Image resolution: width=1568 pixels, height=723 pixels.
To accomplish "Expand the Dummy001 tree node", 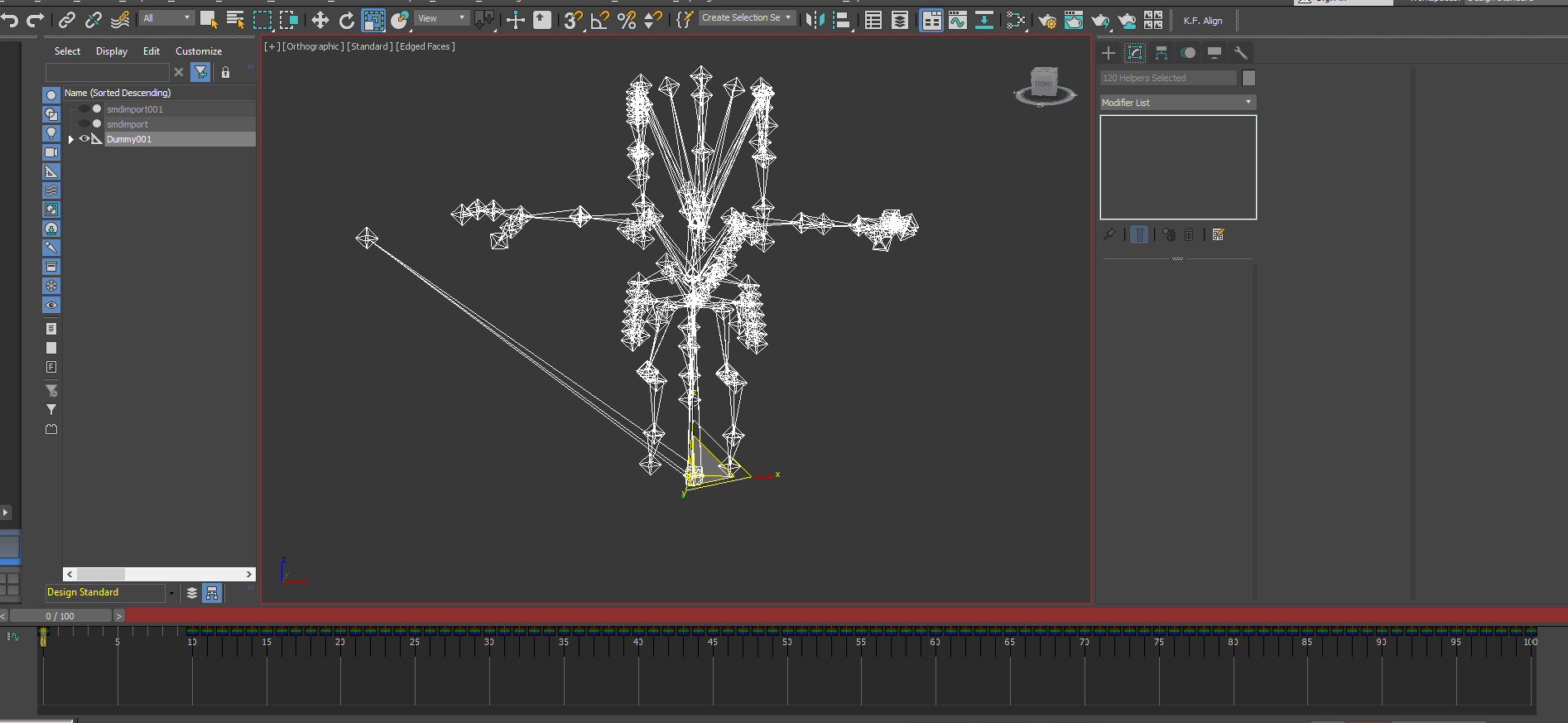I will point(71,139).
